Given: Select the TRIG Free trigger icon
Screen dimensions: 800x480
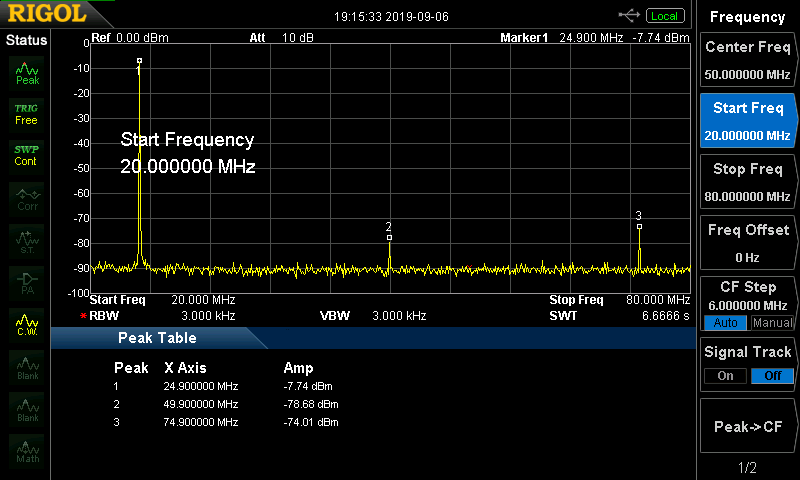Looking at the screenshot, I should pyautogui.click(x=27, y=113).
